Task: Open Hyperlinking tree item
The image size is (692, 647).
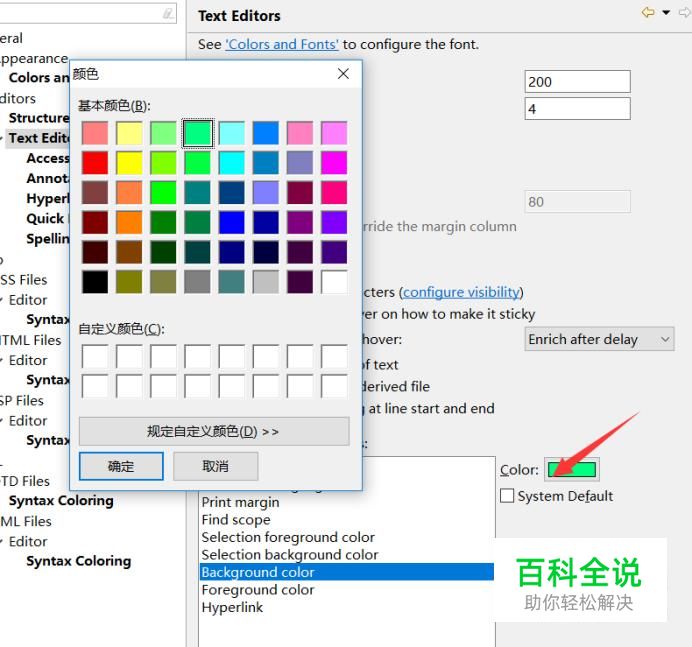Action: pyautogui.click(x=48, y=198)
